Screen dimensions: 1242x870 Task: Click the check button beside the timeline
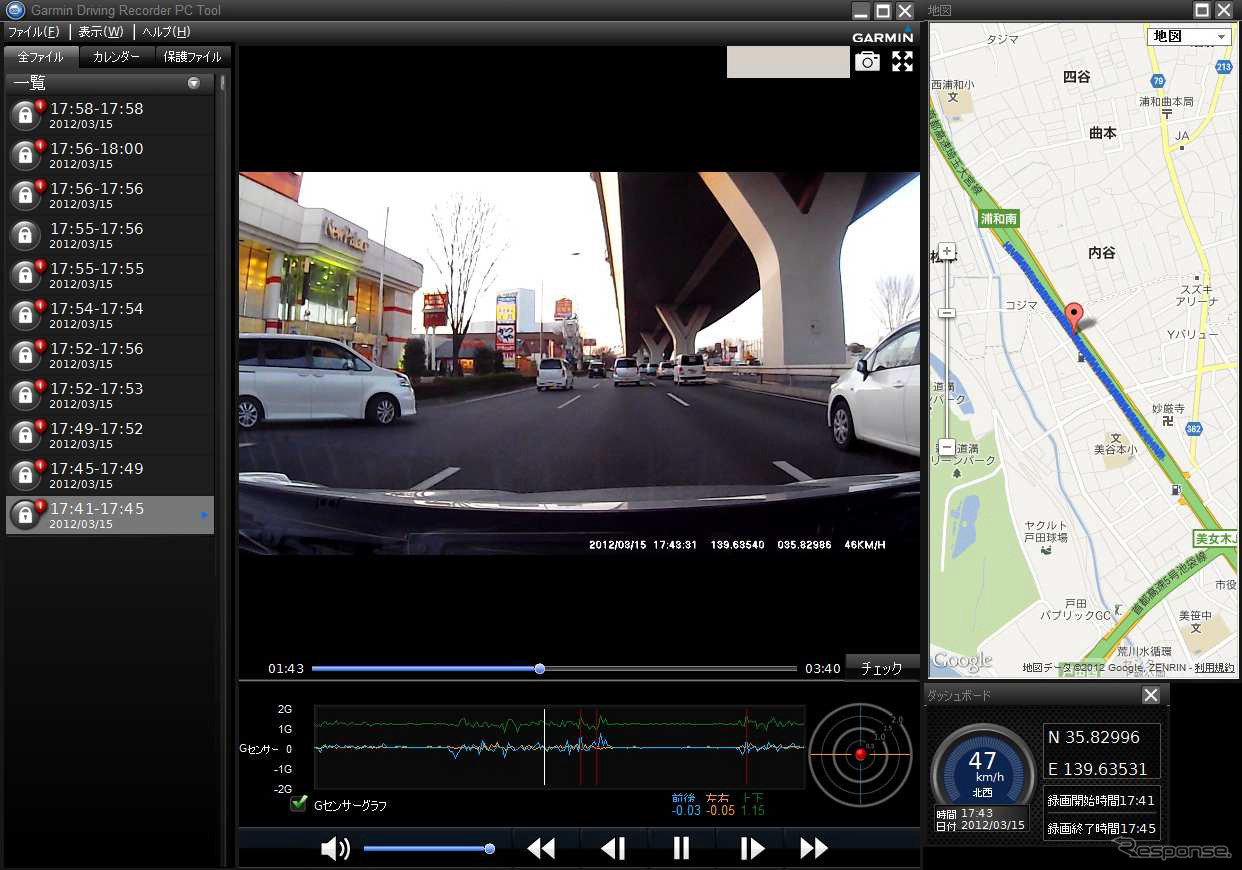coord(881,668)
